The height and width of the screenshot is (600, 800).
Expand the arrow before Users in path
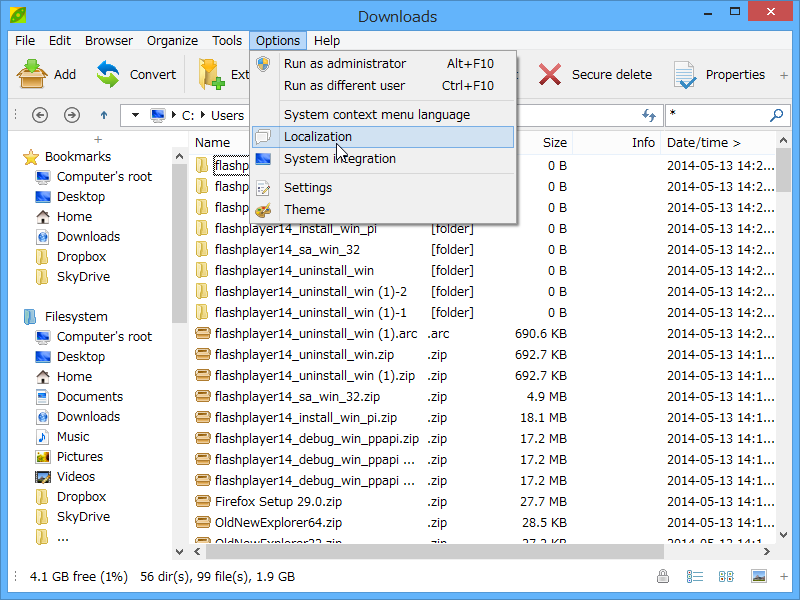pos(203,115)
